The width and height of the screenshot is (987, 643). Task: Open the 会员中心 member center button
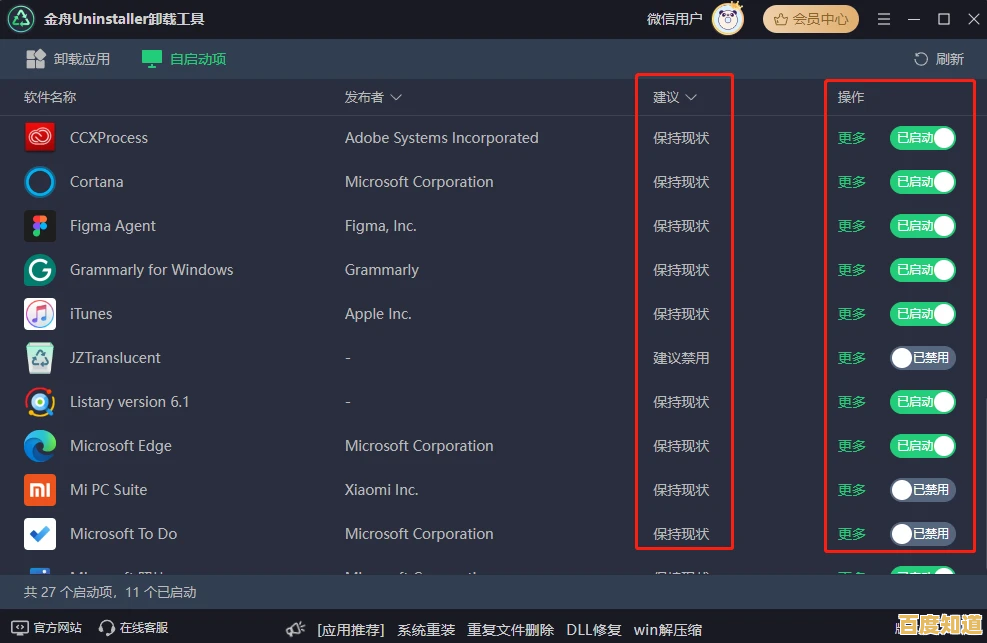pos(810,19)
